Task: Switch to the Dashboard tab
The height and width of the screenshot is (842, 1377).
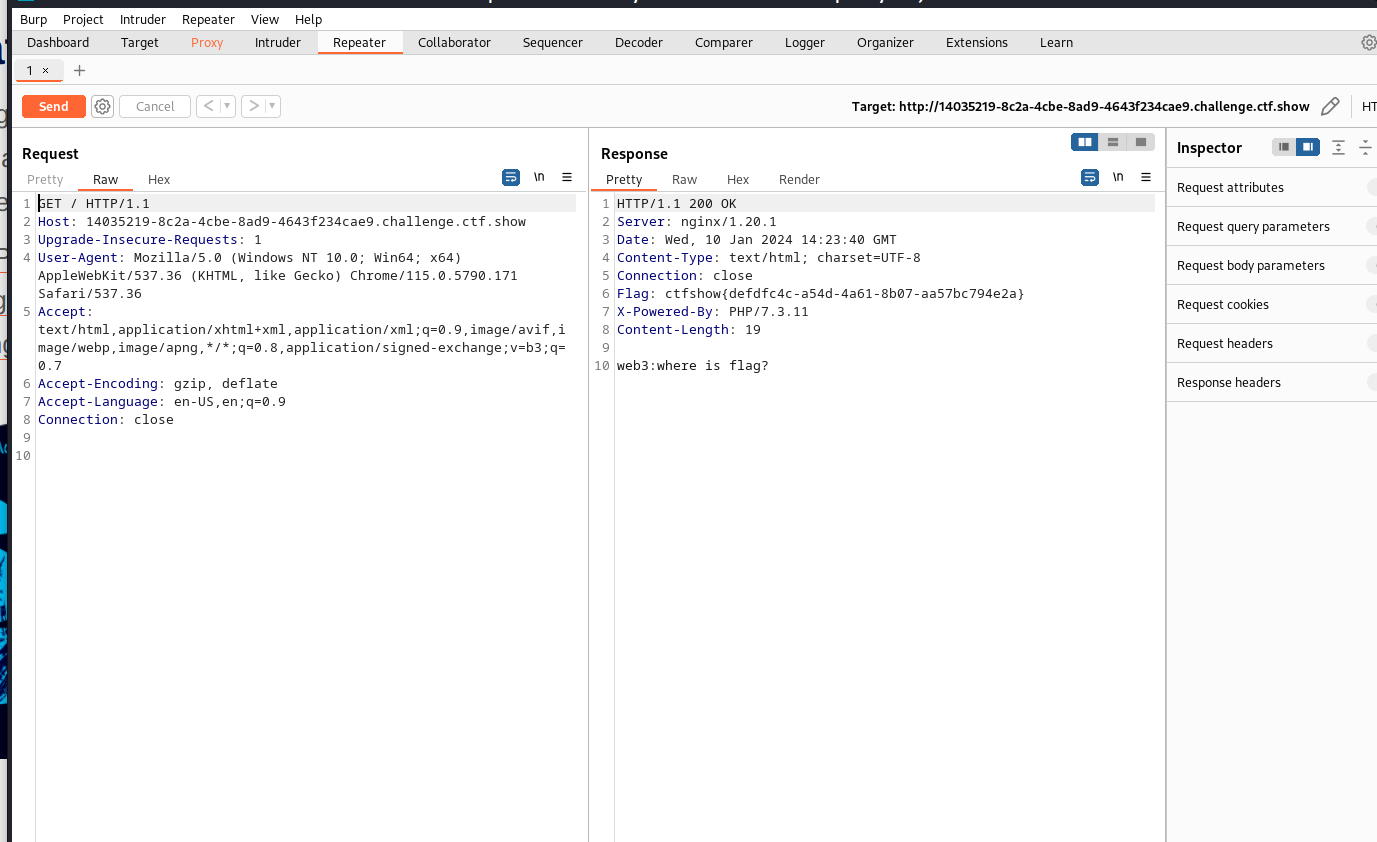Action: point(58,42)
